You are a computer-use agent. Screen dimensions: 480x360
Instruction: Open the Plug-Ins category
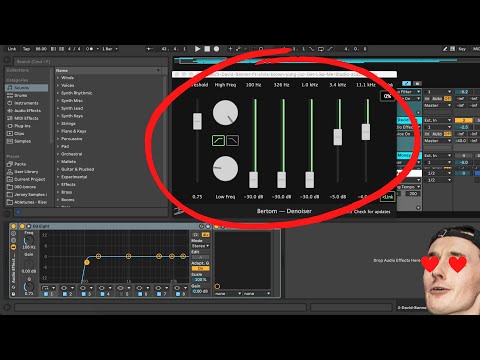pyautogui.click(x=27, y=126)
